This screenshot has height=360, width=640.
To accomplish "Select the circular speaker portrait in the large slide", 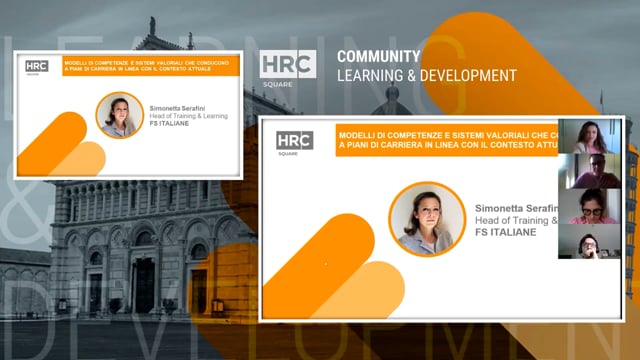I will tap(427, 219).
